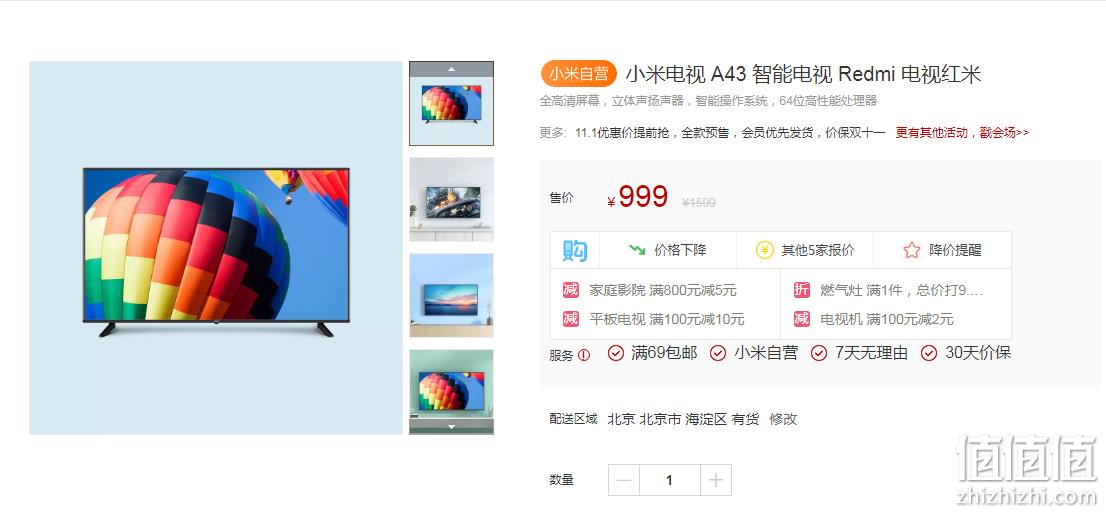The width and height of the screenshot is (1106, 514).
Task: Open the 其他5家报价 tab
Action: (805, 250)
